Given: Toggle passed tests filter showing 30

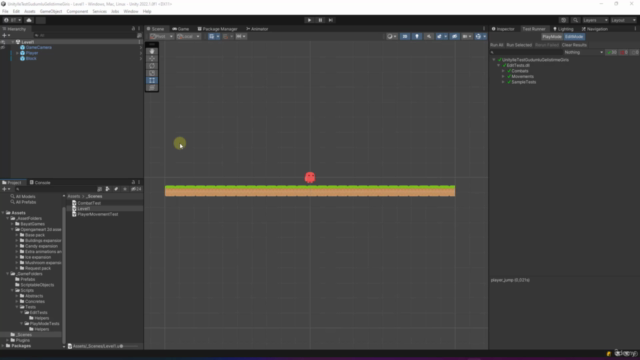Looking at the screenshot, I should [612, 52].
